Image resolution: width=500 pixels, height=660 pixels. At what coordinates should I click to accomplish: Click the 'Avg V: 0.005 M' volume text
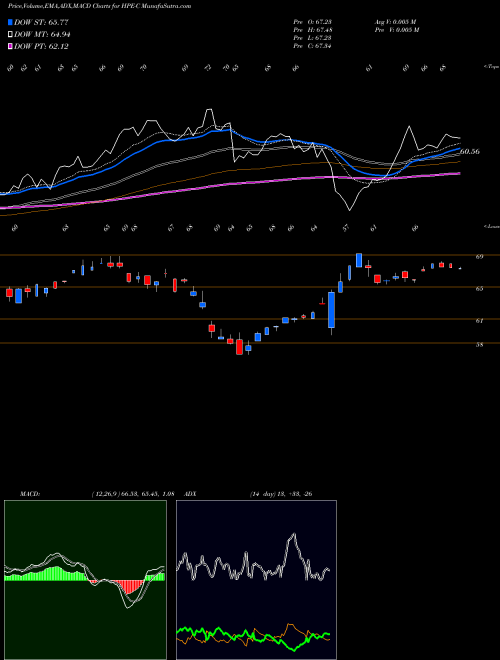point(396,22)
